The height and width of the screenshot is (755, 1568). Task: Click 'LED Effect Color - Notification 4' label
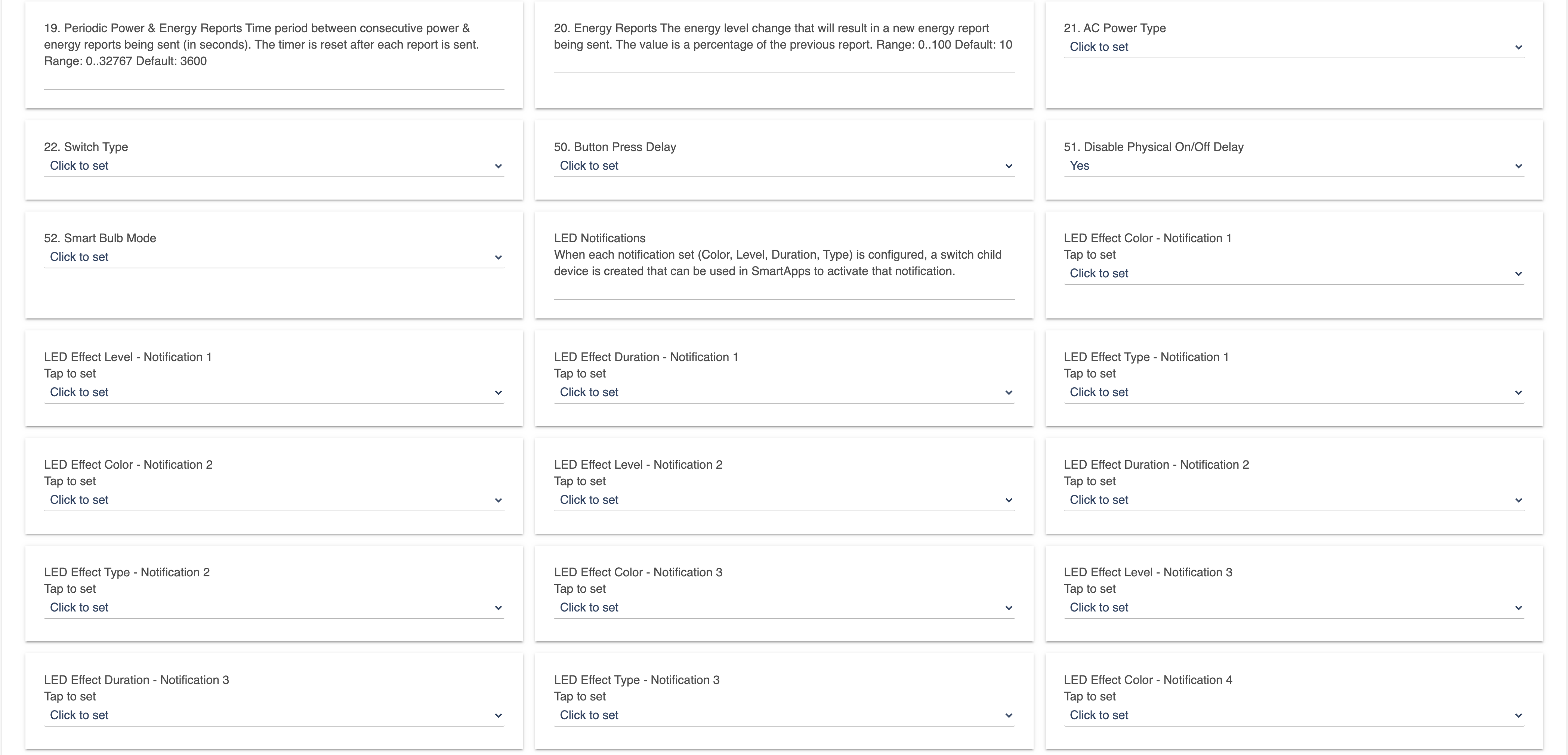coord(1148,680)
